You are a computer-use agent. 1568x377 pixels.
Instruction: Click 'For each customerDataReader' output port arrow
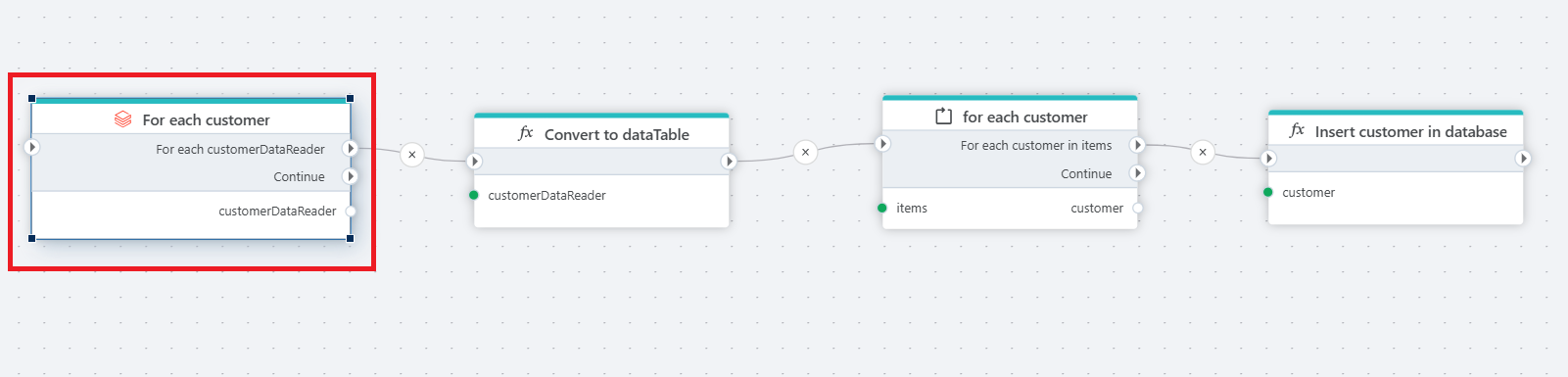(x=351, y=148)
